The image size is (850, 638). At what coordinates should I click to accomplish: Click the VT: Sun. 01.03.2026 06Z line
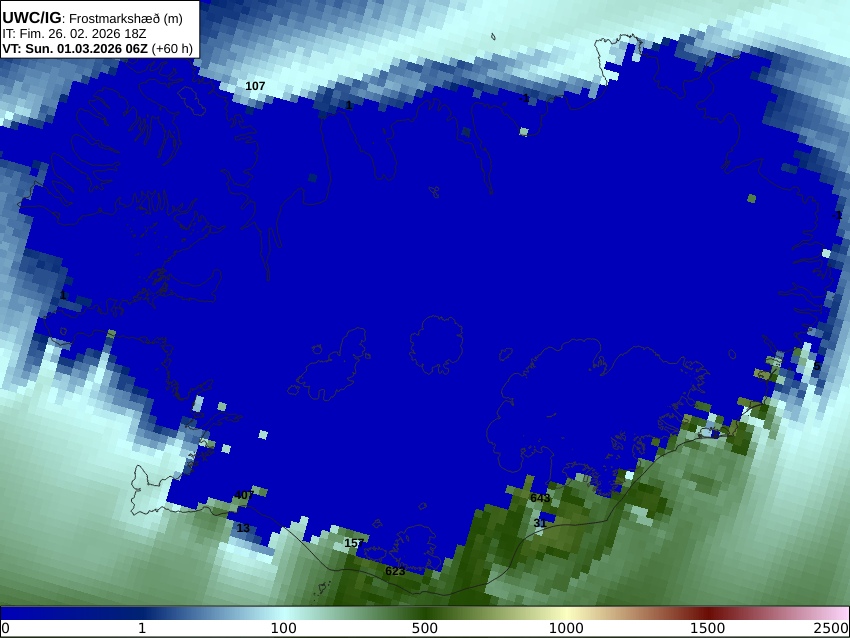click(x=75, y=49)
